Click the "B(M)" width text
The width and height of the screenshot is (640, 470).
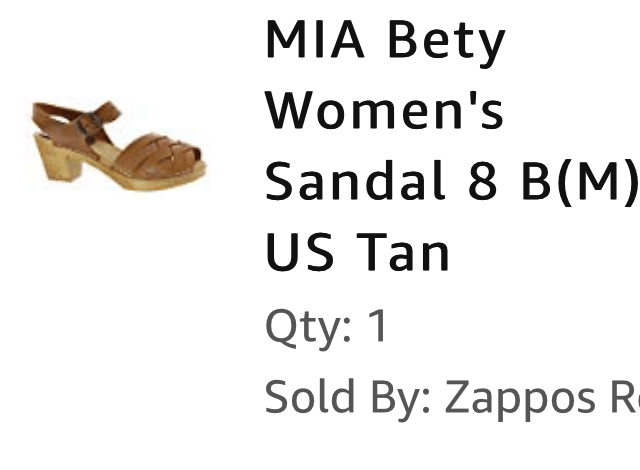click(x=574, y=182)
